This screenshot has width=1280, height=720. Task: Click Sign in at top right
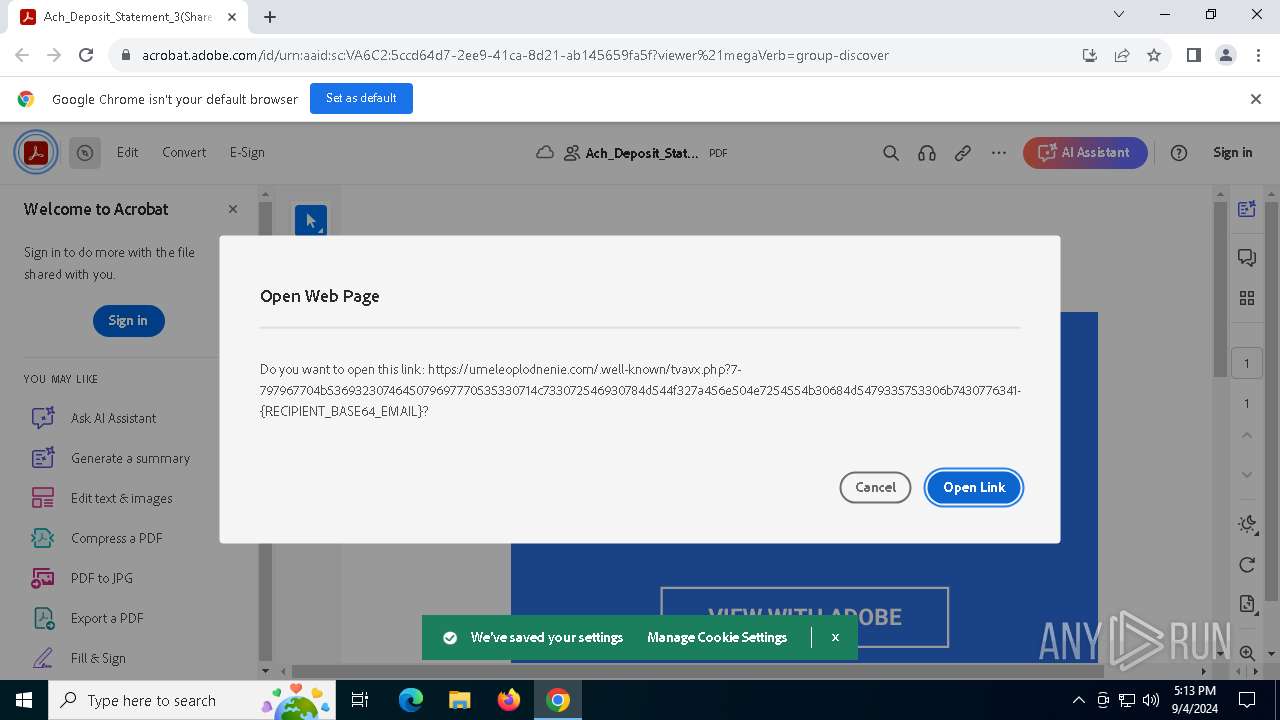coord(1232,152)
